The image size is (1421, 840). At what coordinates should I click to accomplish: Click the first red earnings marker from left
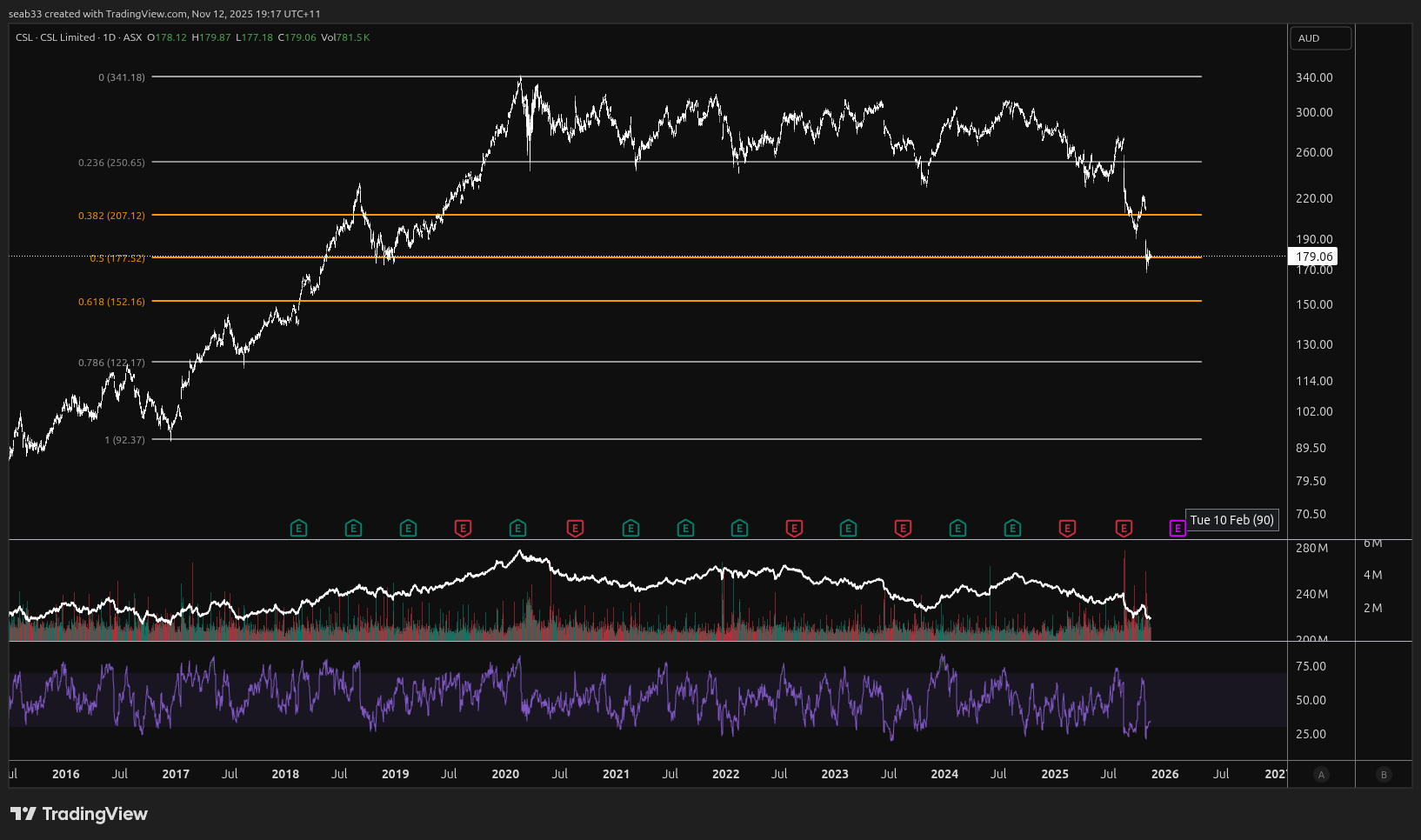coord(463,528)
